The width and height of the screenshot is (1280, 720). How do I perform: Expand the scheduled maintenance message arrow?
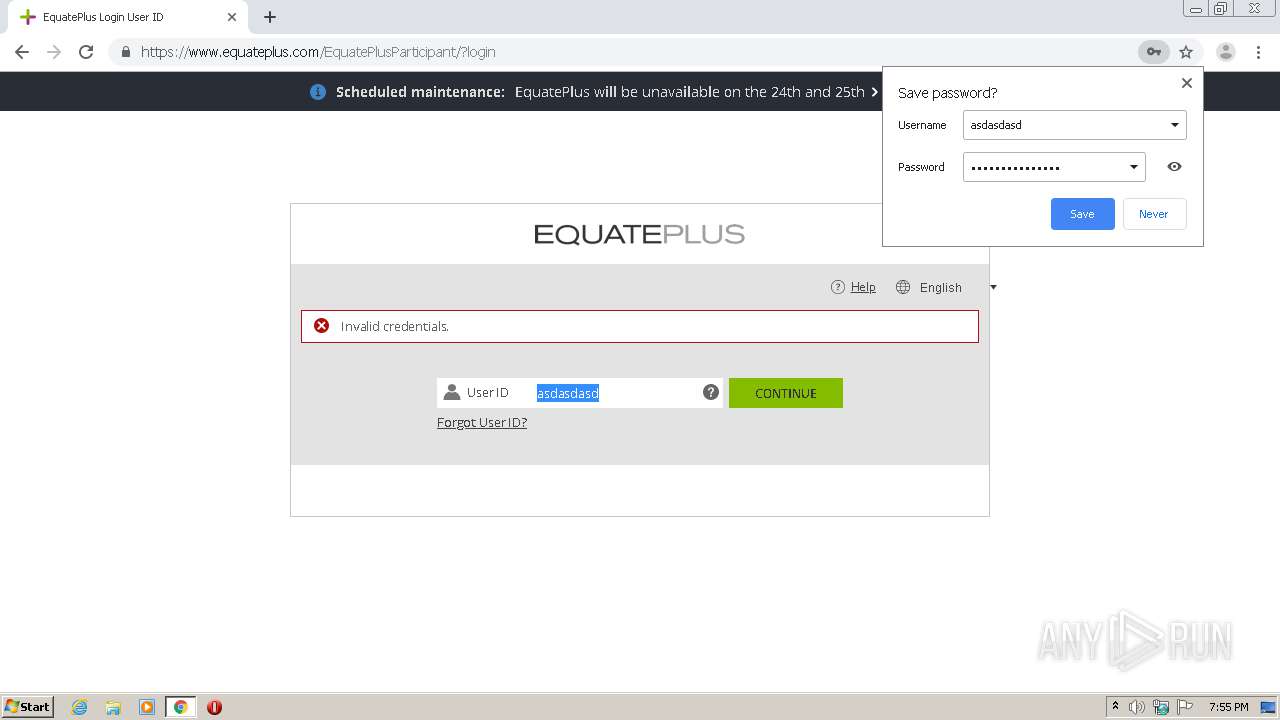point(875,92)
